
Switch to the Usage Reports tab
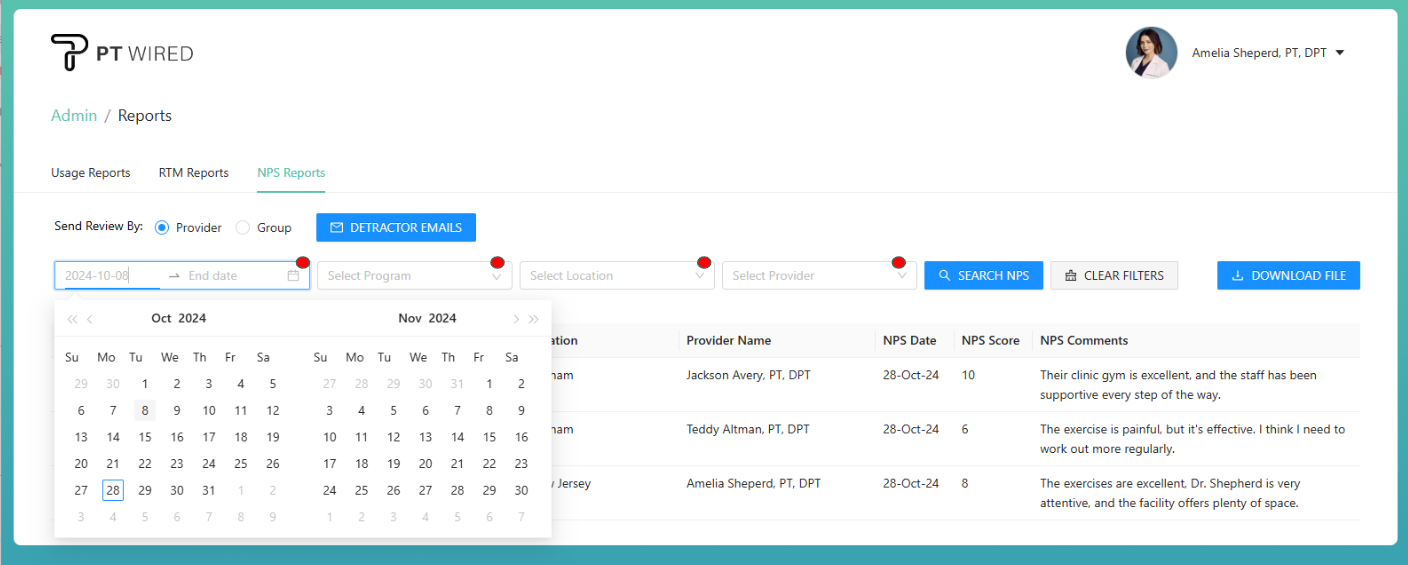(91, 173)
